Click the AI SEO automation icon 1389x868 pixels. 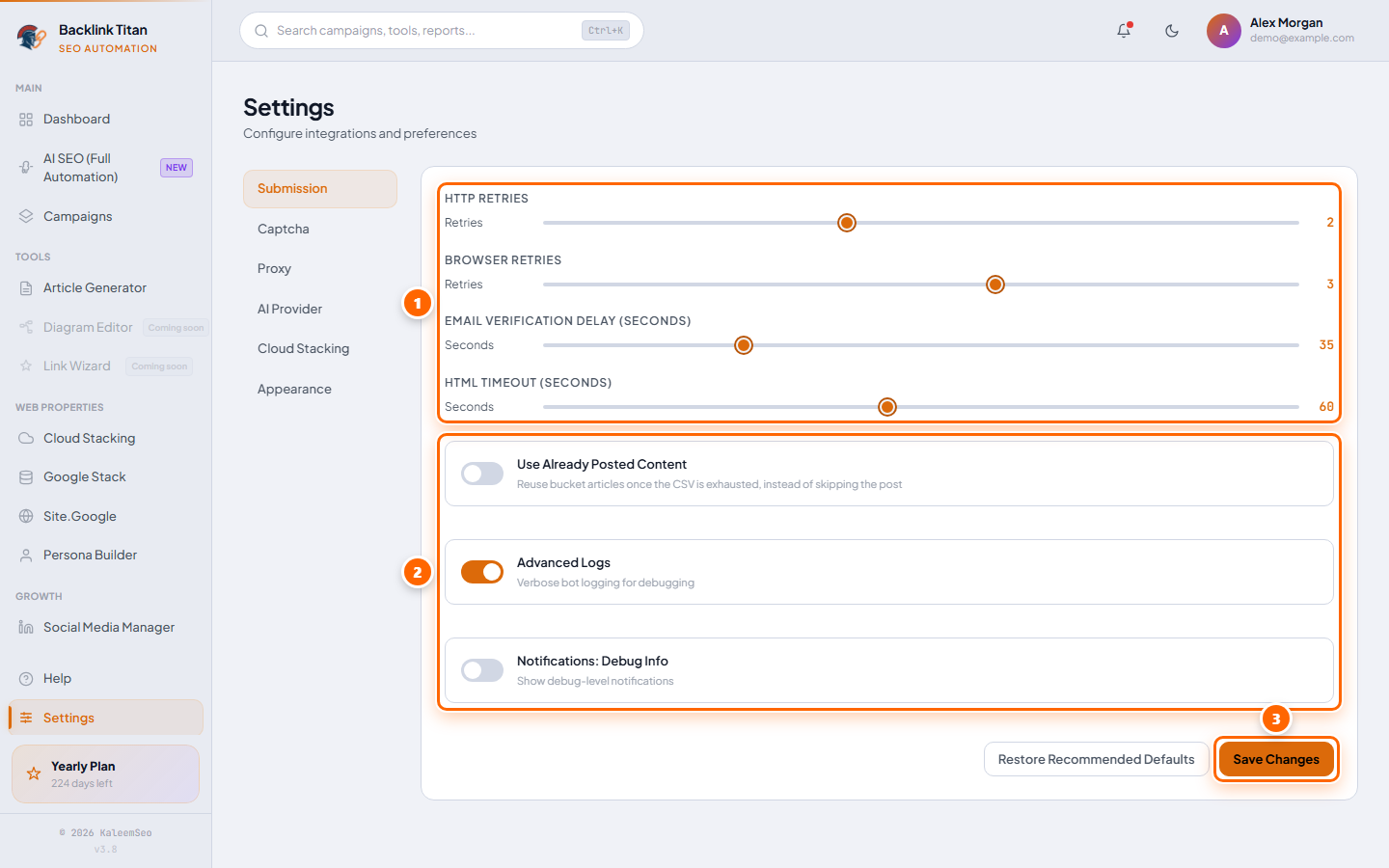point(26,168)
